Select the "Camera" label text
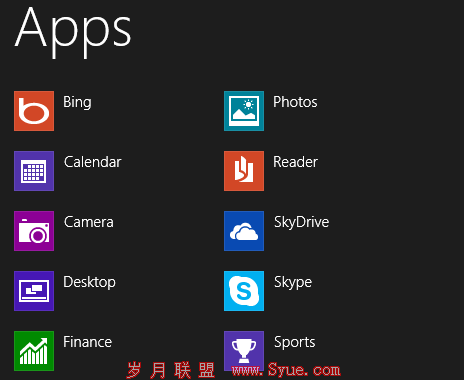 89,222
